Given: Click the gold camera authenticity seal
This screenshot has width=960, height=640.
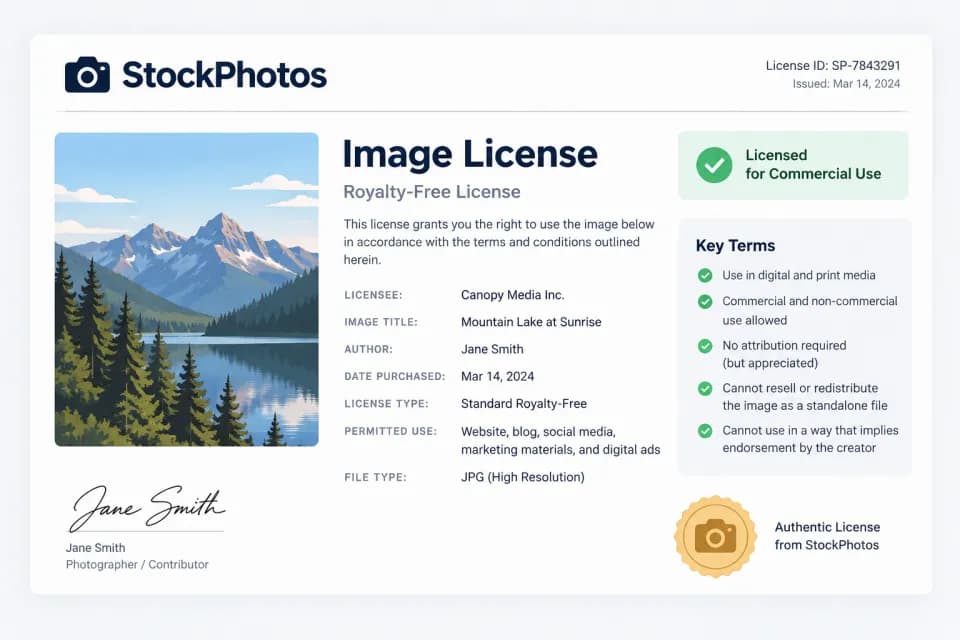Looking at the screenshot, I should point(715,536).
